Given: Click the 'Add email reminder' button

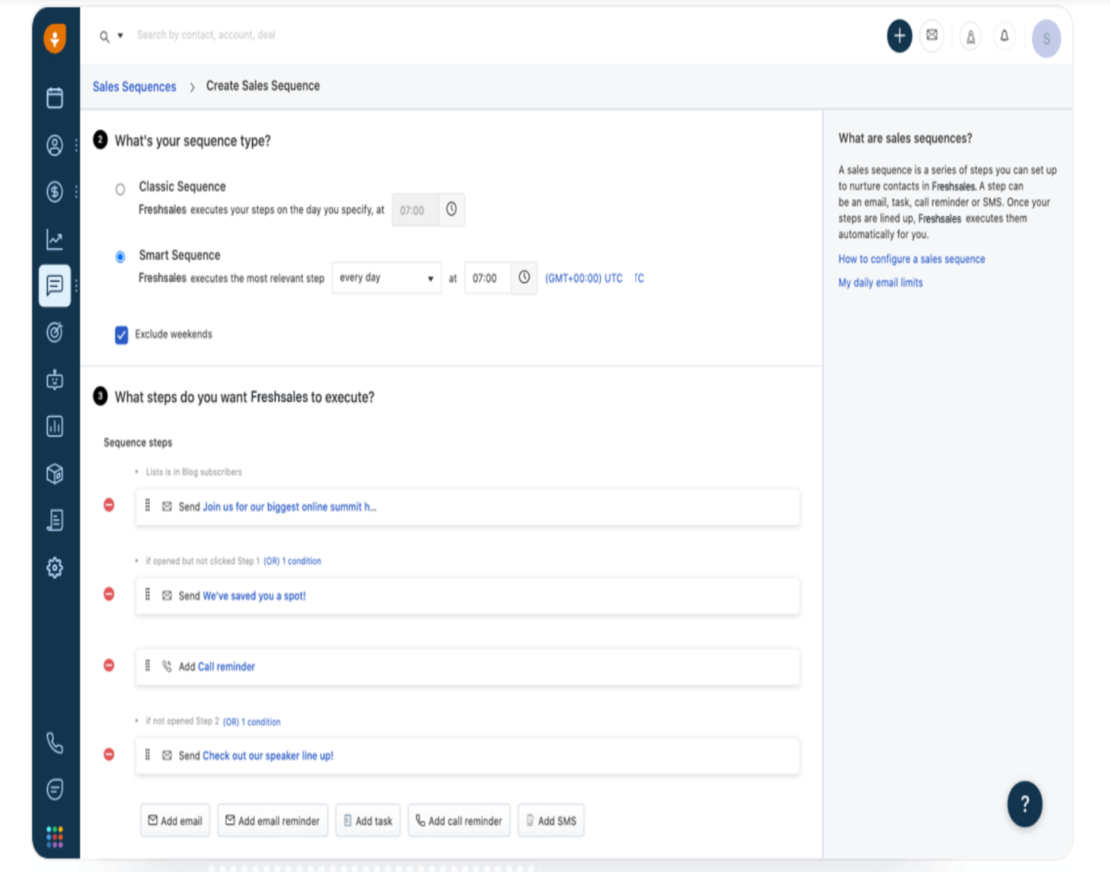Looking at the screenshot, I should (272, 820).
